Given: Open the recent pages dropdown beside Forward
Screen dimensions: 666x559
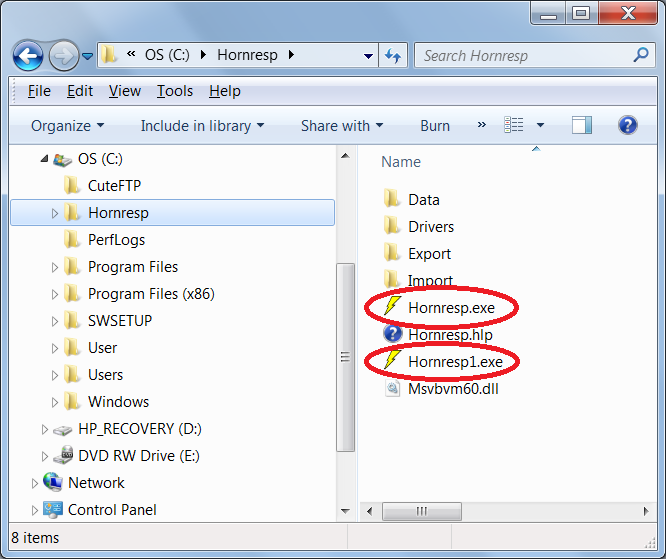Looking at the screenshot, I should pyautogui.click(x=87, y=56).
